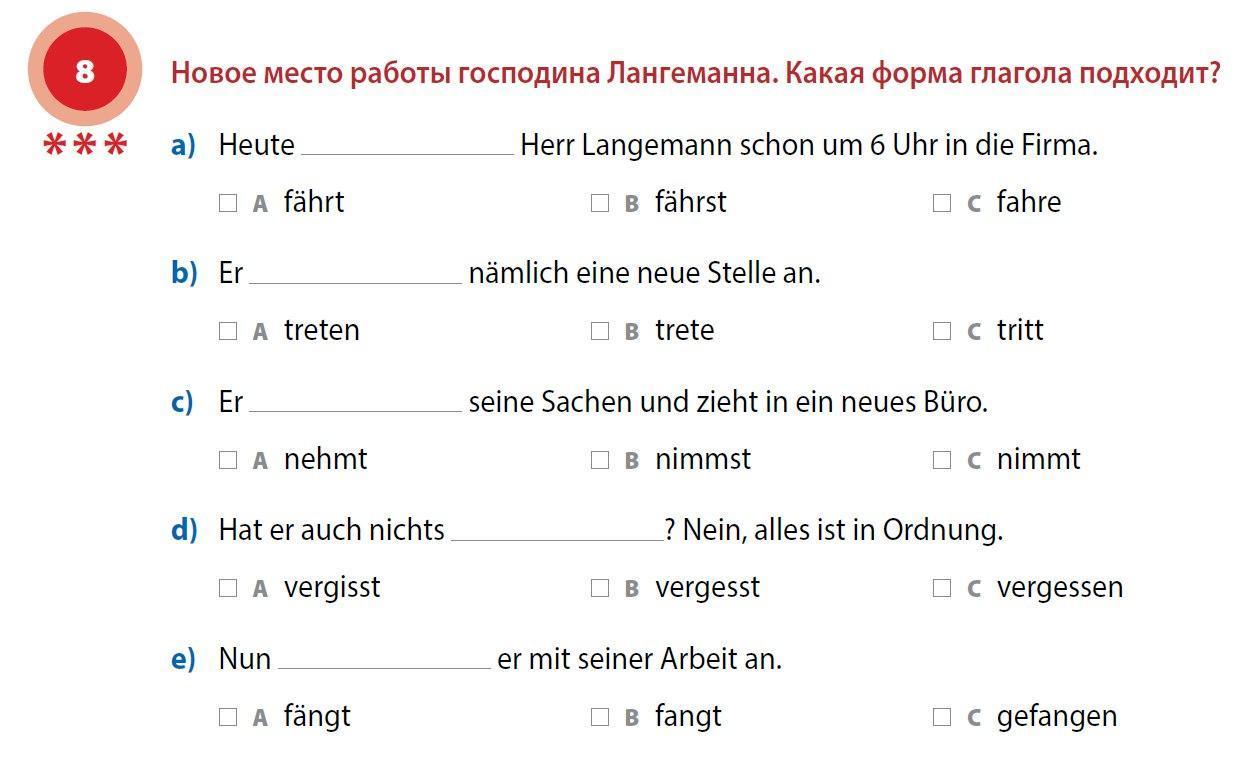The width and height of the screenshot is (1244, 757).
Task: Tick option C 'nimmt'
Action: pyautogui.click(x=942, y=460)
